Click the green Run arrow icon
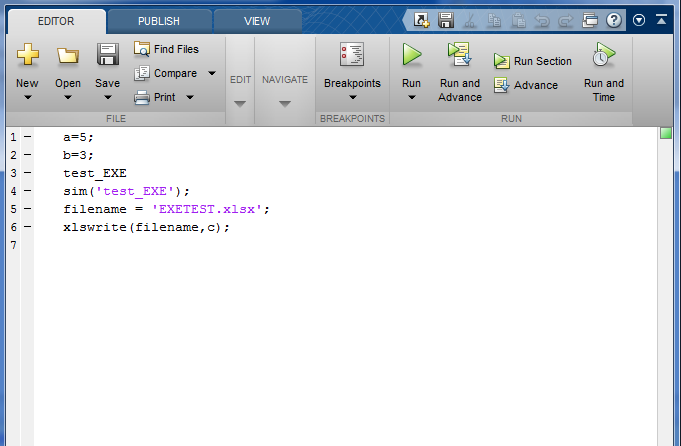This screenshot has height=446, width=681. point(411,55)
